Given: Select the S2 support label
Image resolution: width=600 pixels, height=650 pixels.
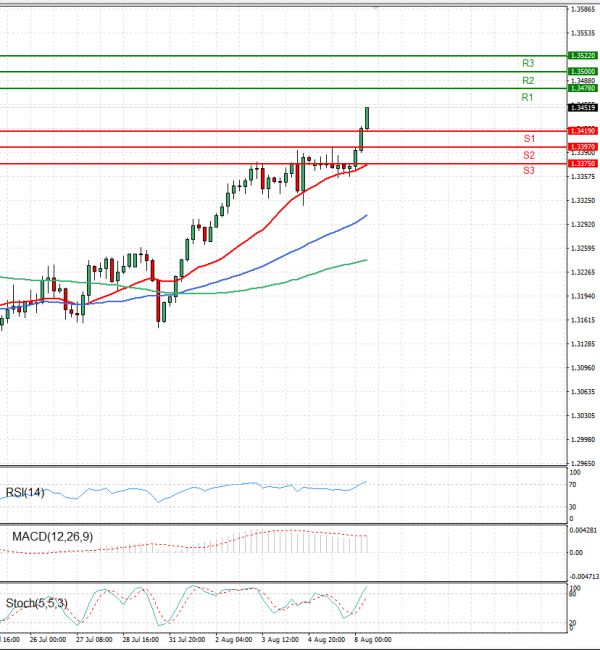Looking at the screenshot, I should (x=529, y=155).
